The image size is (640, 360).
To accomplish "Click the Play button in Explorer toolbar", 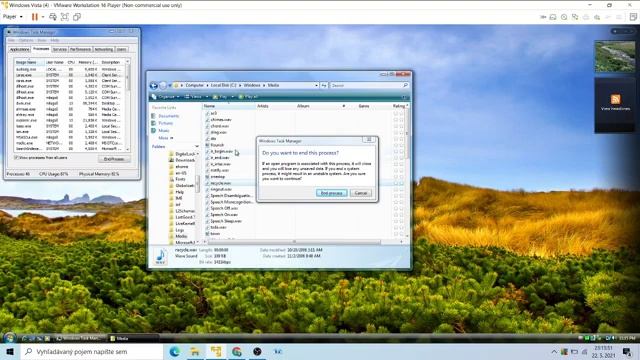I will pyautogui.click(x=220, y=97).
